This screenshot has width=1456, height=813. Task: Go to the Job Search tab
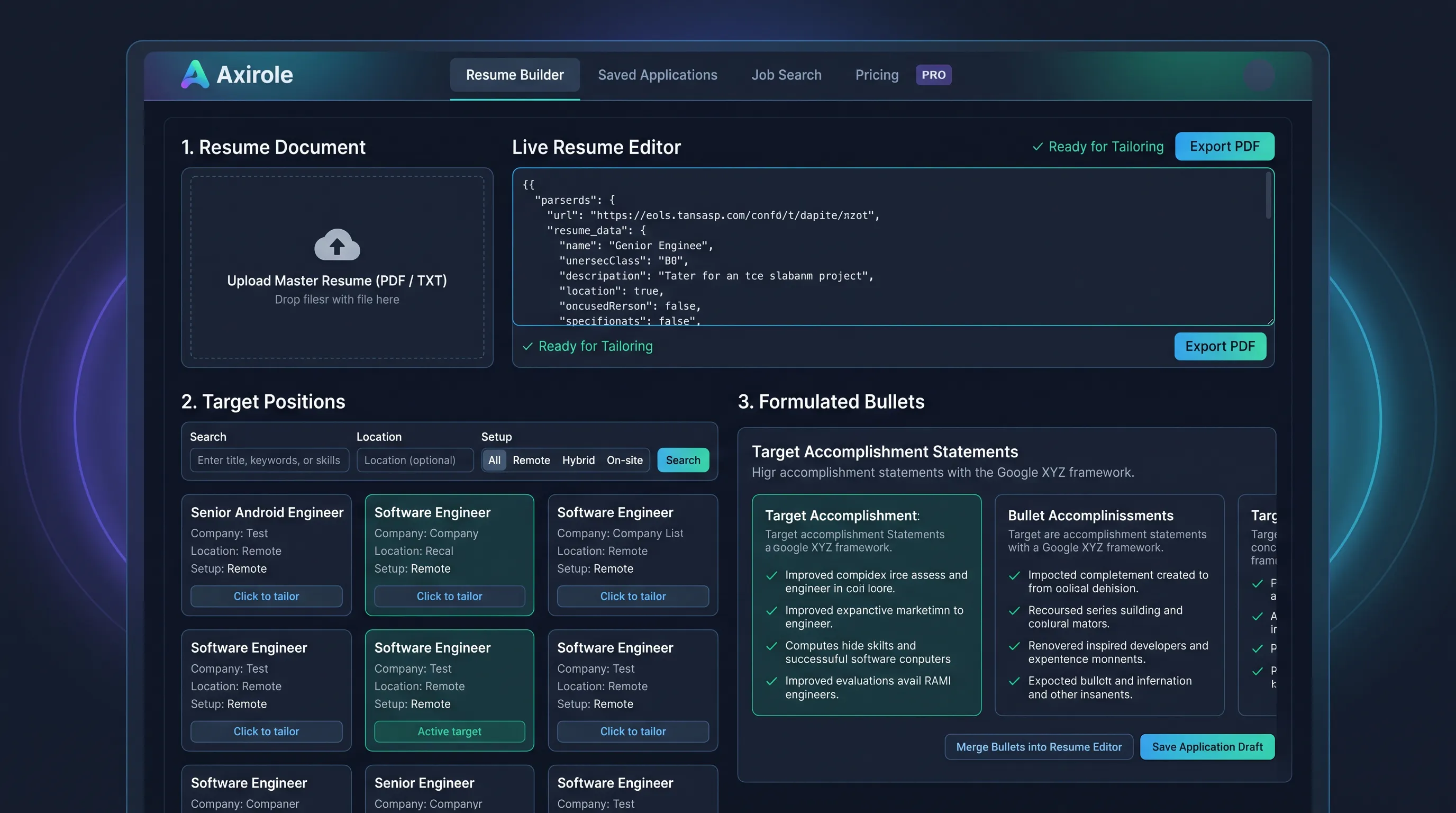[786, 75]
